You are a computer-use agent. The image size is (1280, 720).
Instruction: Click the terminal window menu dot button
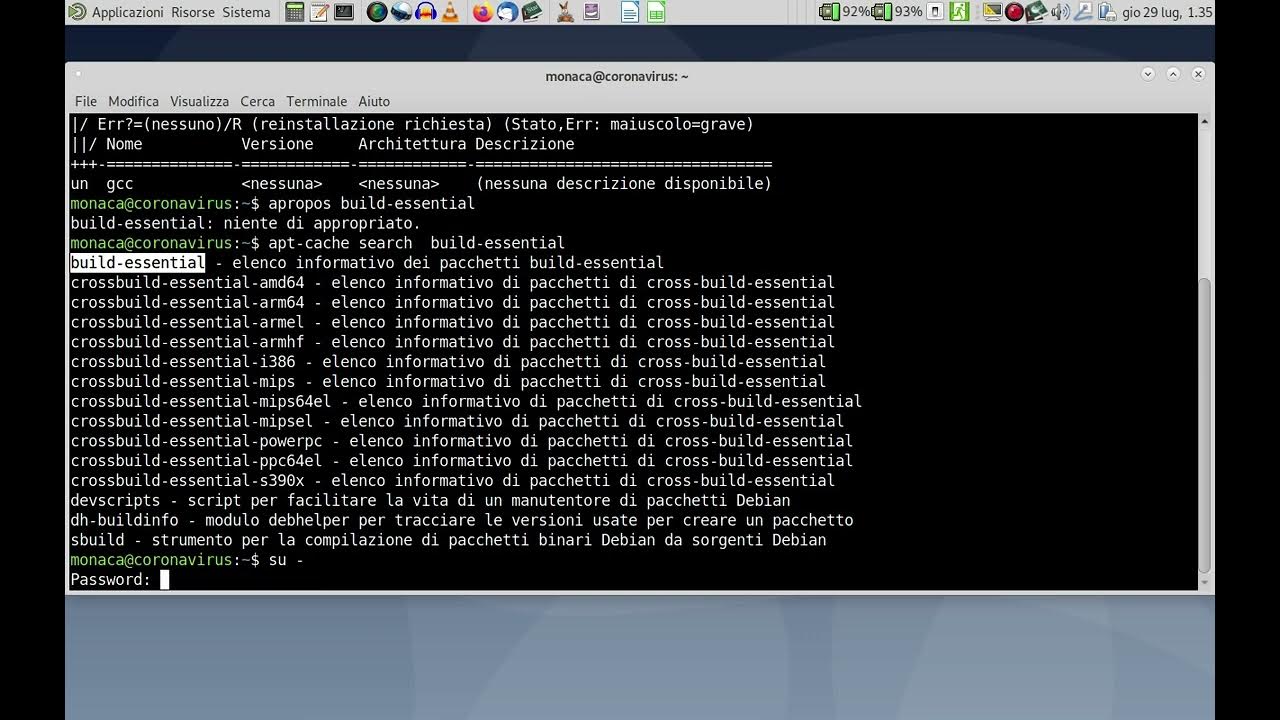coord(79,74)
